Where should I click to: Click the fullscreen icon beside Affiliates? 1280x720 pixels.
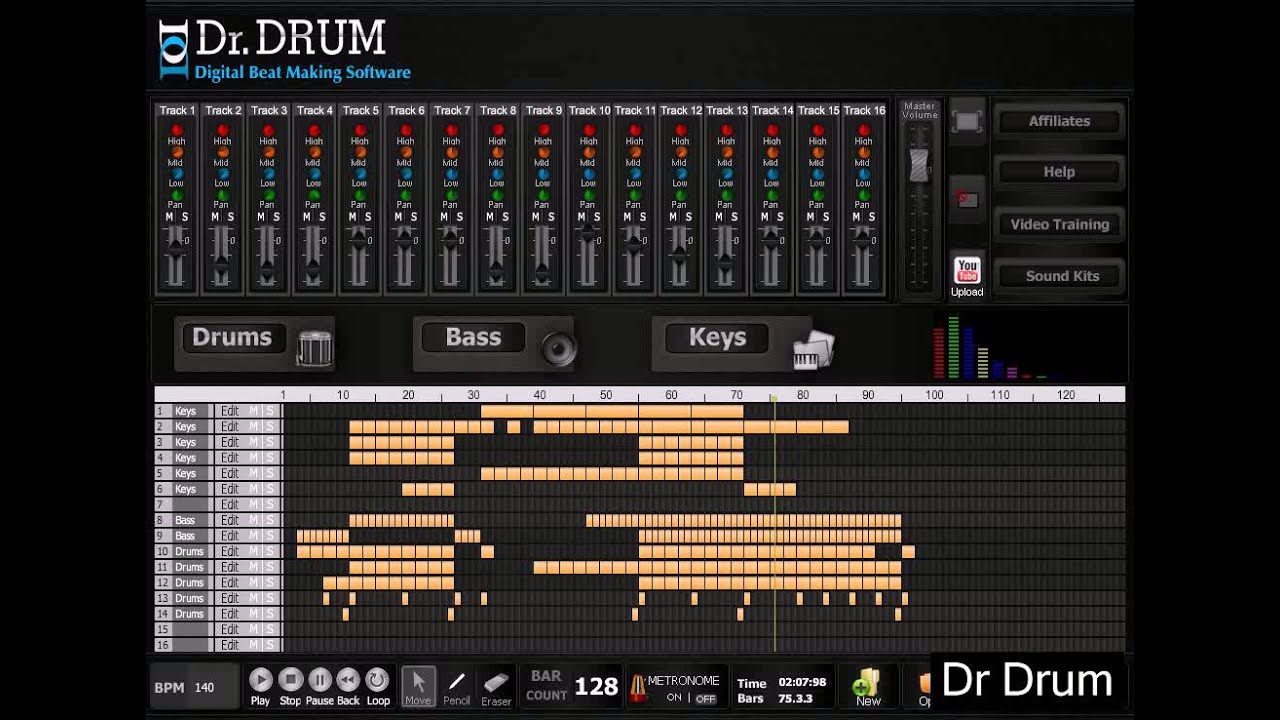(x=967, y=122)
